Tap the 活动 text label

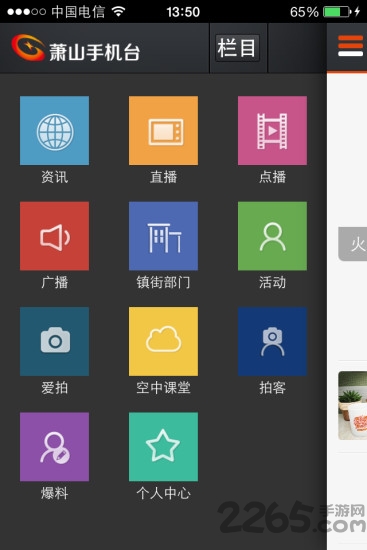[272, 282]
